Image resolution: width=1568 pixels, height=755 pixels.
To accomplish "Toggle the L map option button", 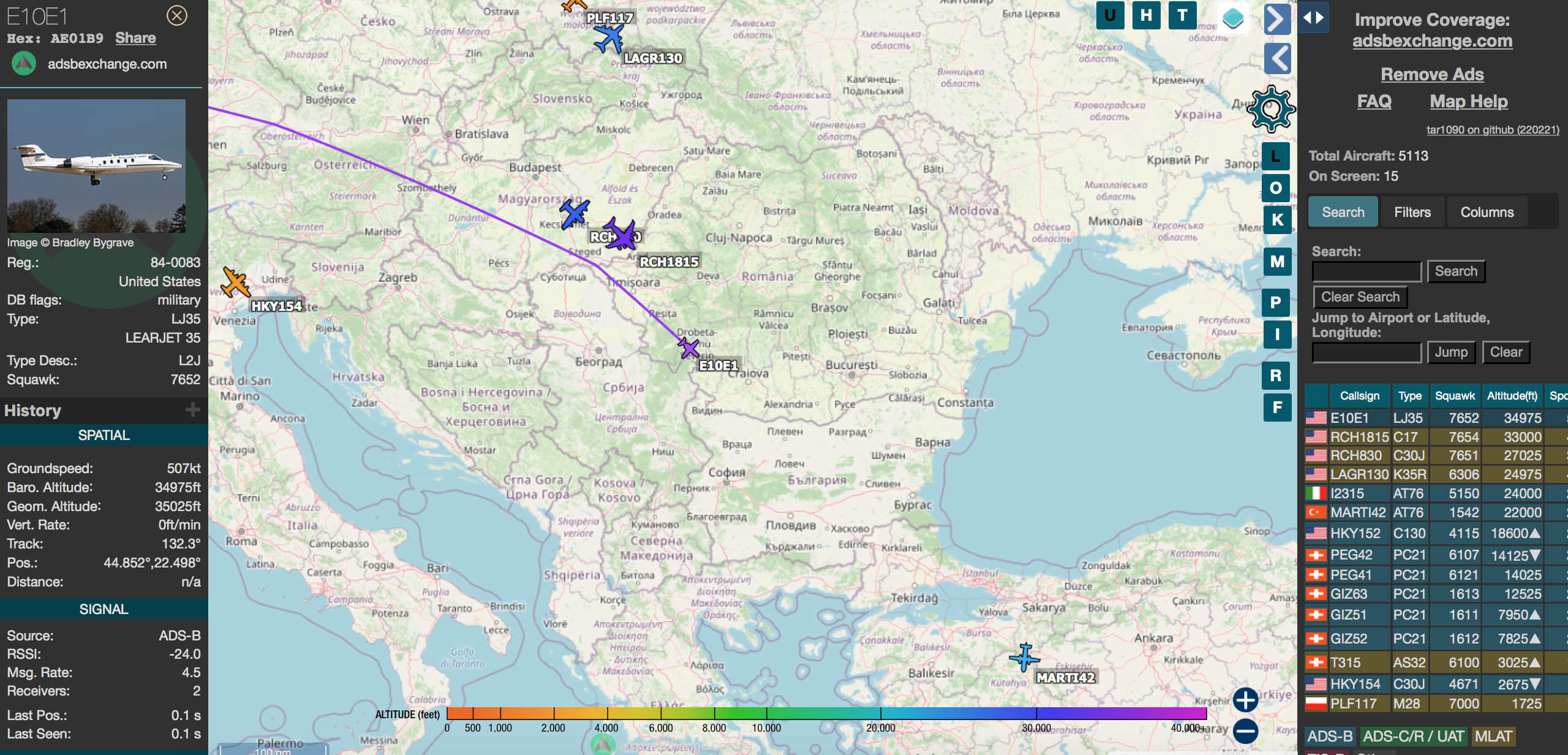I will 1276,156.
